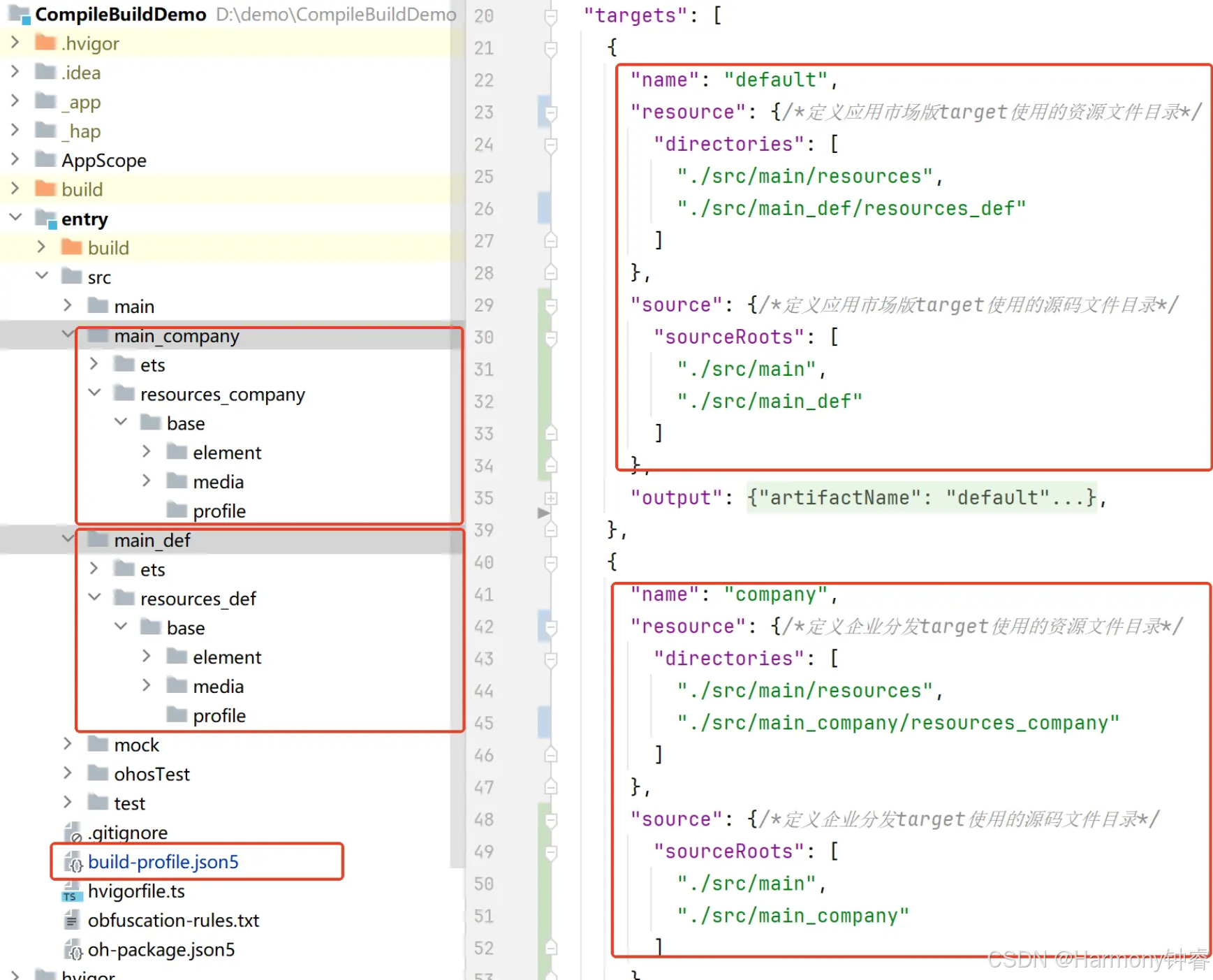Open hvigorfile.ts file
The width and height of the screenshot is (1213, 980).
[x=137, y=891]
